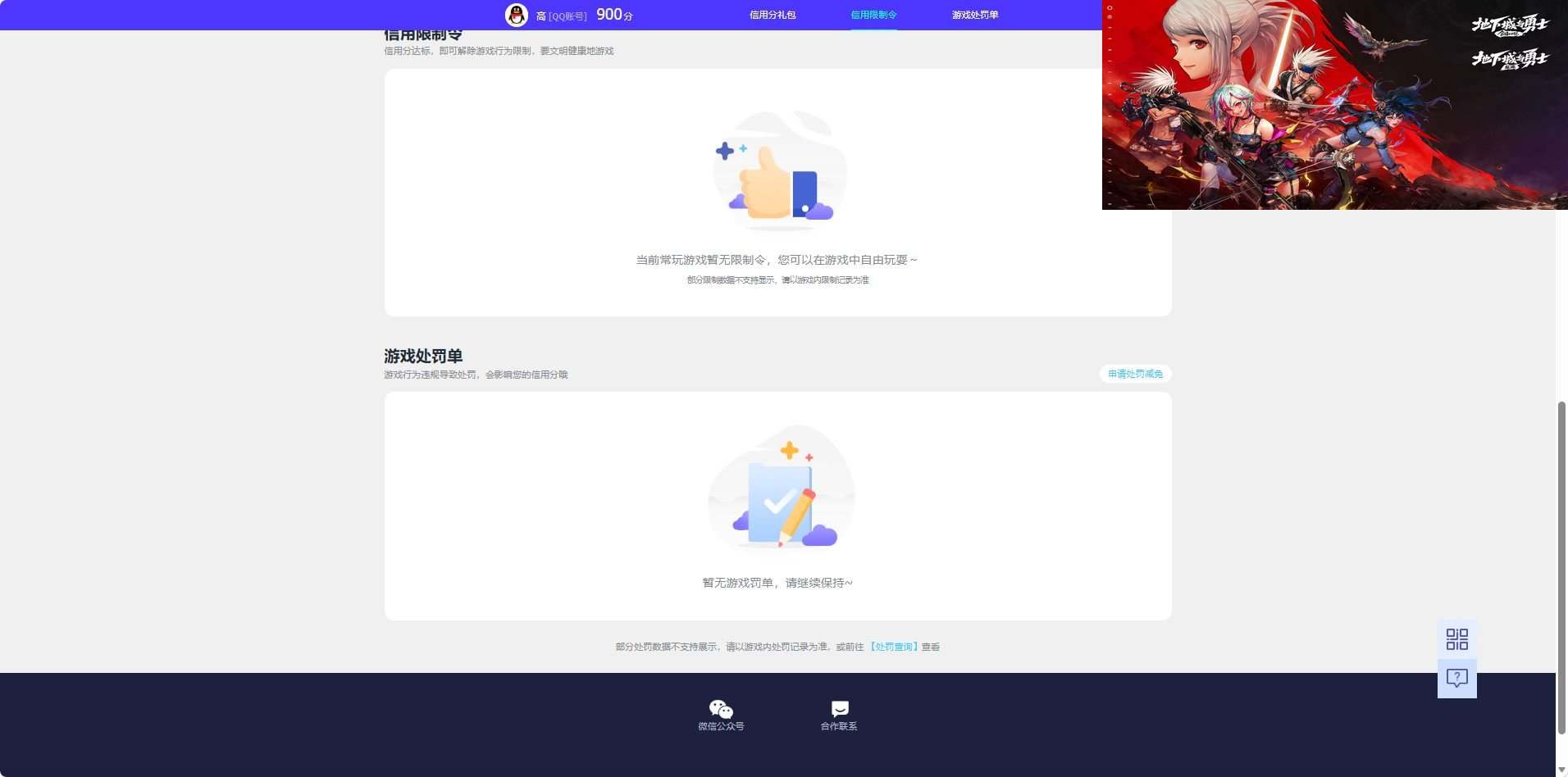Click the 申请处罚减免 button
This screenshot has height=777, width=1568.
[1135, 374]
